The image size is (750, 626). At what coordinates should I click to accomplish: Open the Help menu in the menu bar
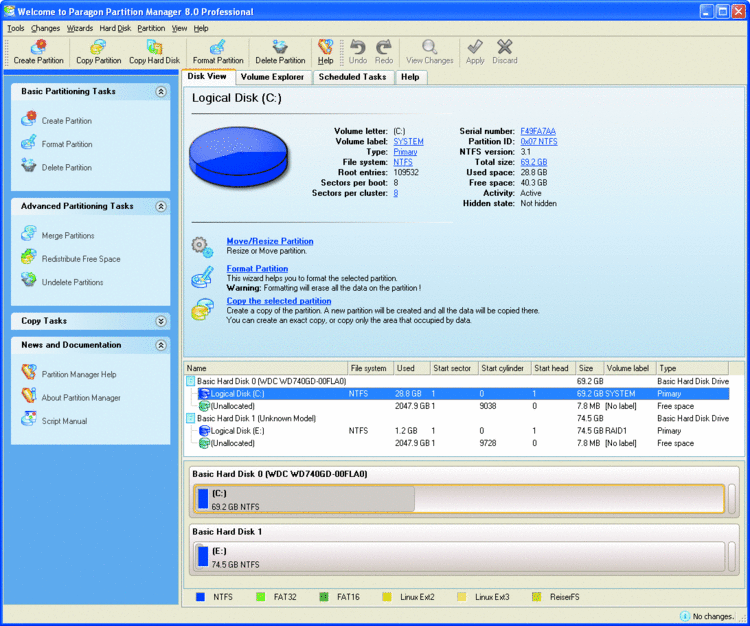point(201,28)
